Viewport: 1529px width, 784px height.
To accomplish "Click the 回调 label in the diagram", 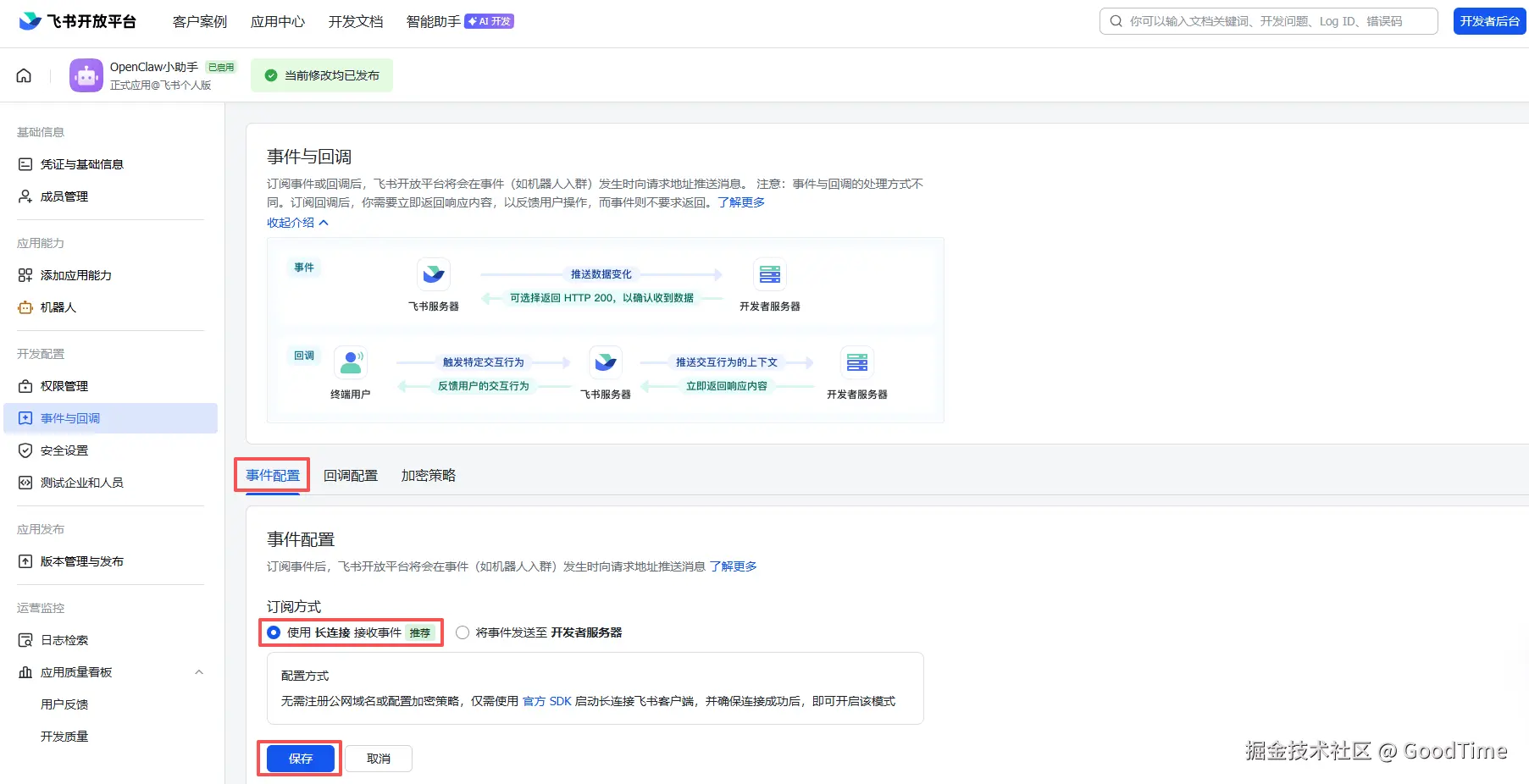I will [x=304, y=356].
